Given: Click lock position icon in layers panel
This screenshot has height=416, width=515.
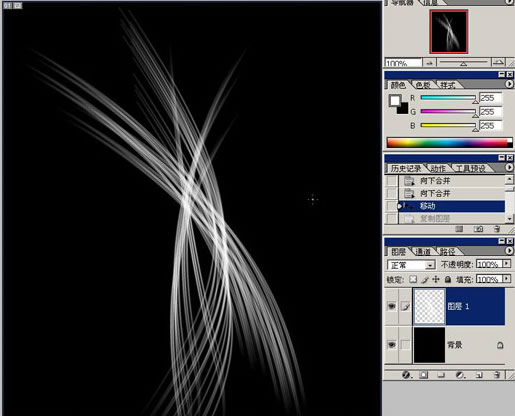Looking at the screenshot, I should pos(436,279).
